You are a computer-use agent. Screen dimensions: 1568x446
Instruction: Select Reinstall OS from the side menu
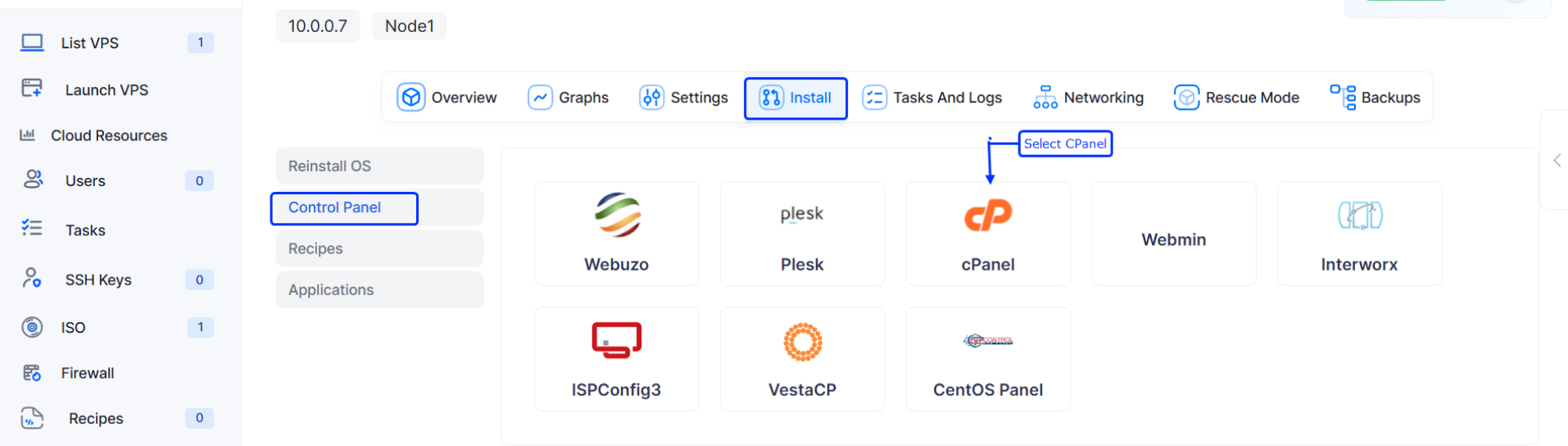379,166
